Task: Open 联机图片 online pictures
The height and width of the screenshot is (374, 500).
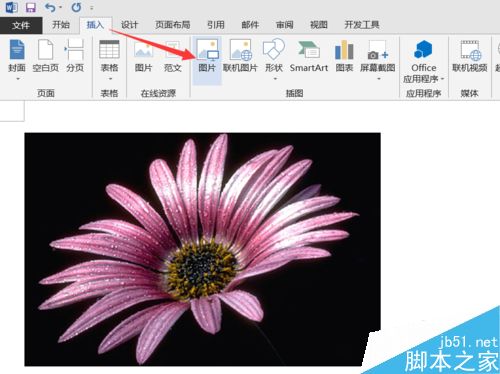Action: point(240,56)
